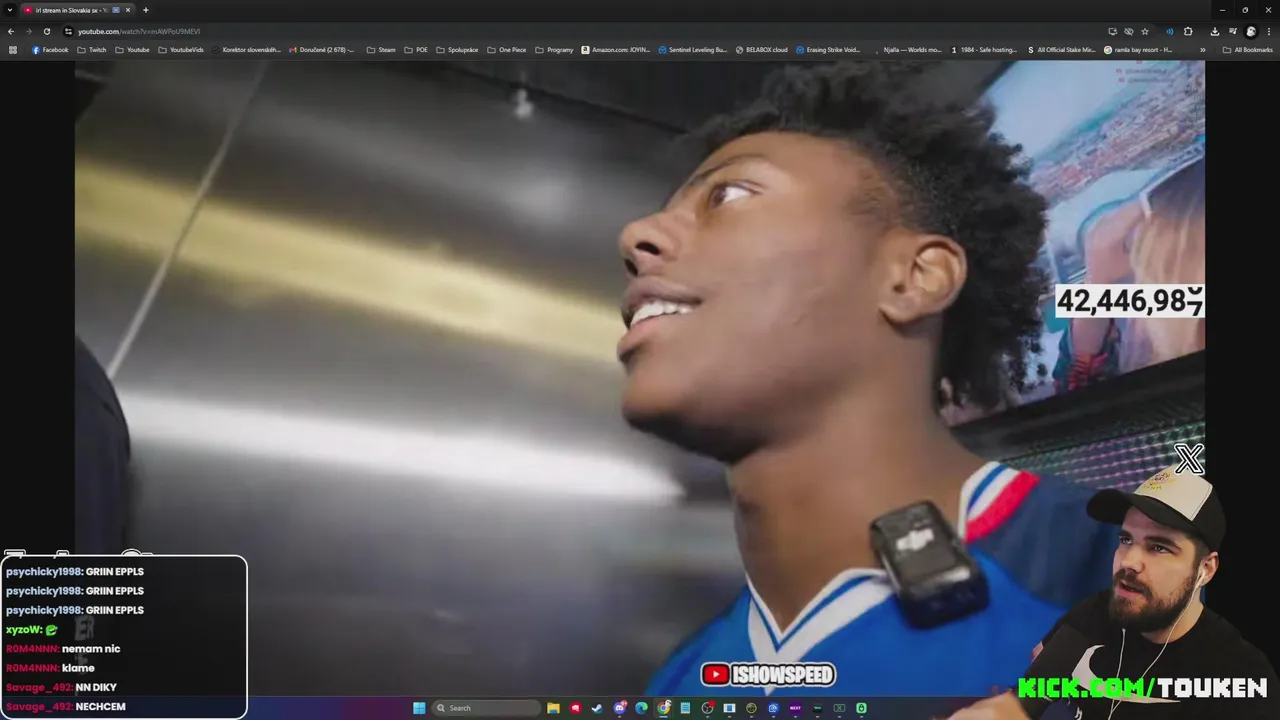This screenshot has height=720, width=1280.
Task: Close the 'irl stream in Slovakia' tab
Action: [x=128, y=10]
